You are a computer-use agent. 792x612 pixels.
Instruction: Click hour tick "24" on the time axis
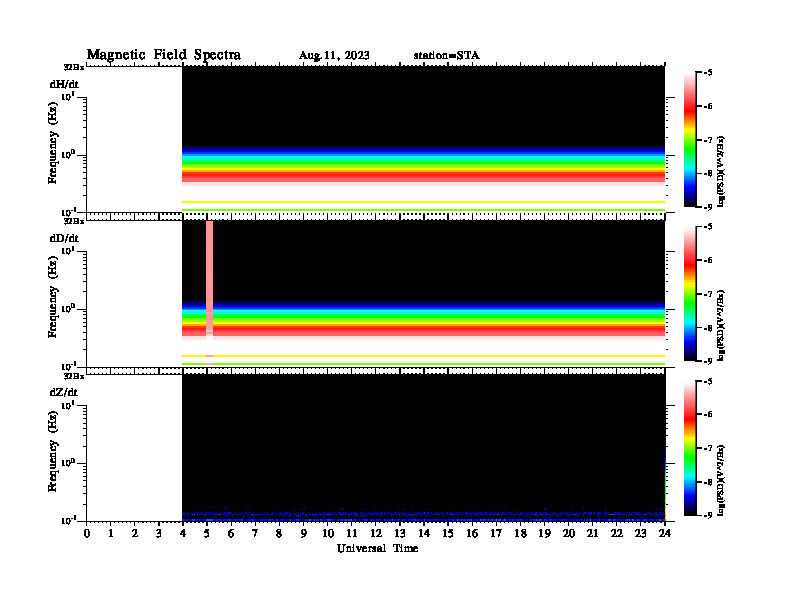(665, 533)
